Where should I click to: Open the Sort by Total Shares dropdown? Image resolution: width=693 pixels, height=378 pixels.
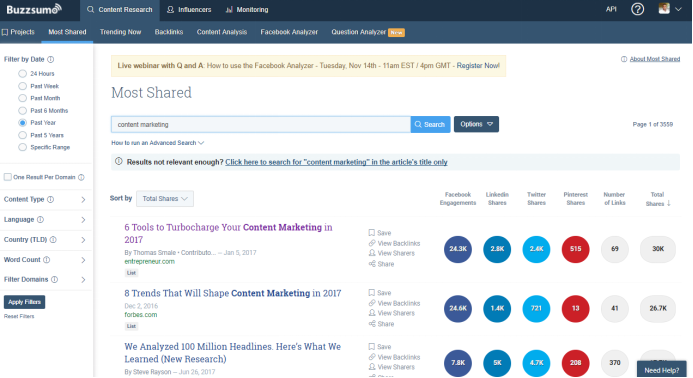click(x=165, y=199)
